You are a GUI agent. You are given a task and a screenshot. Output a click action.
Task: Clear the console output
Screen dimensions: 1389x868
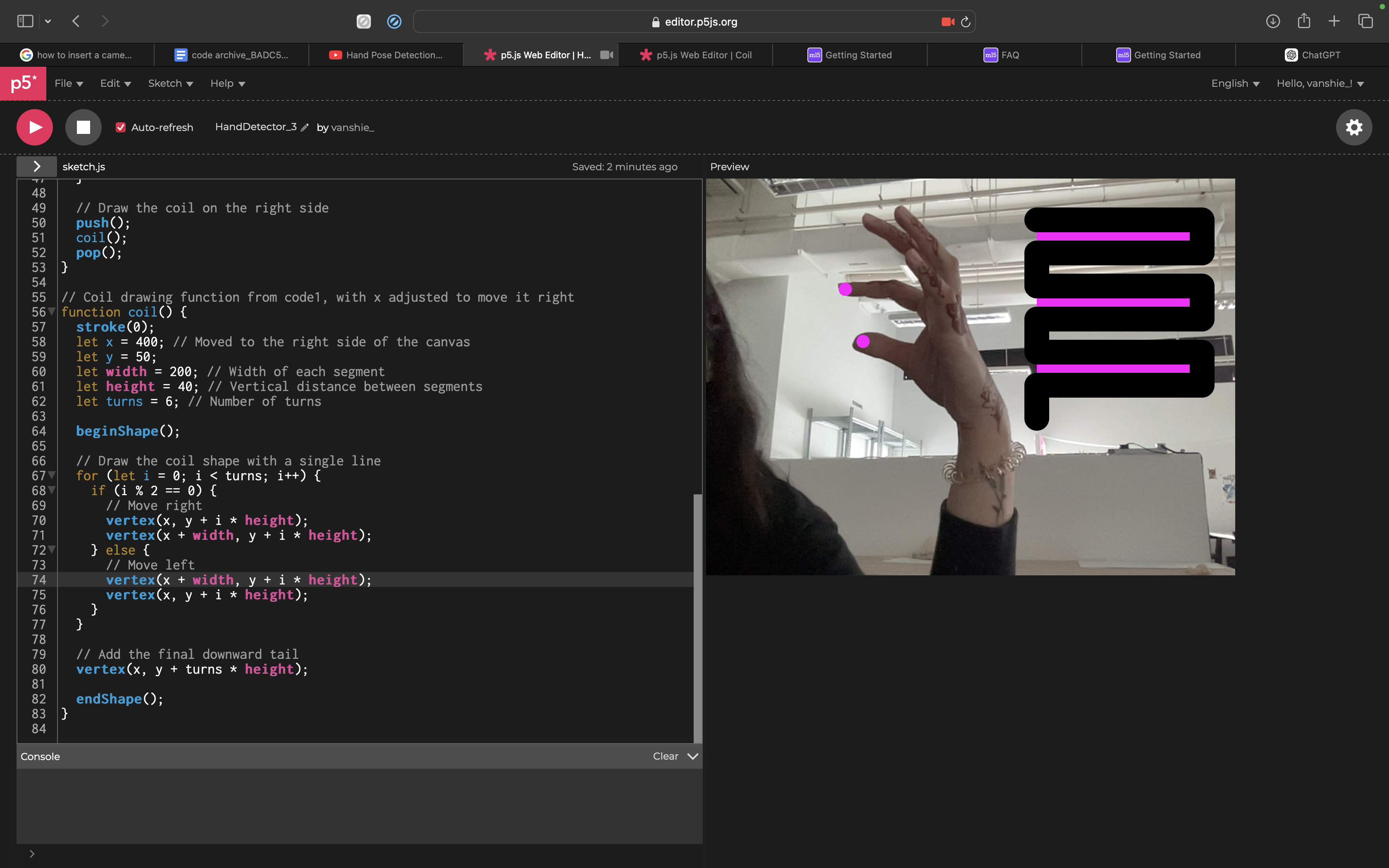tap(665, 756)
